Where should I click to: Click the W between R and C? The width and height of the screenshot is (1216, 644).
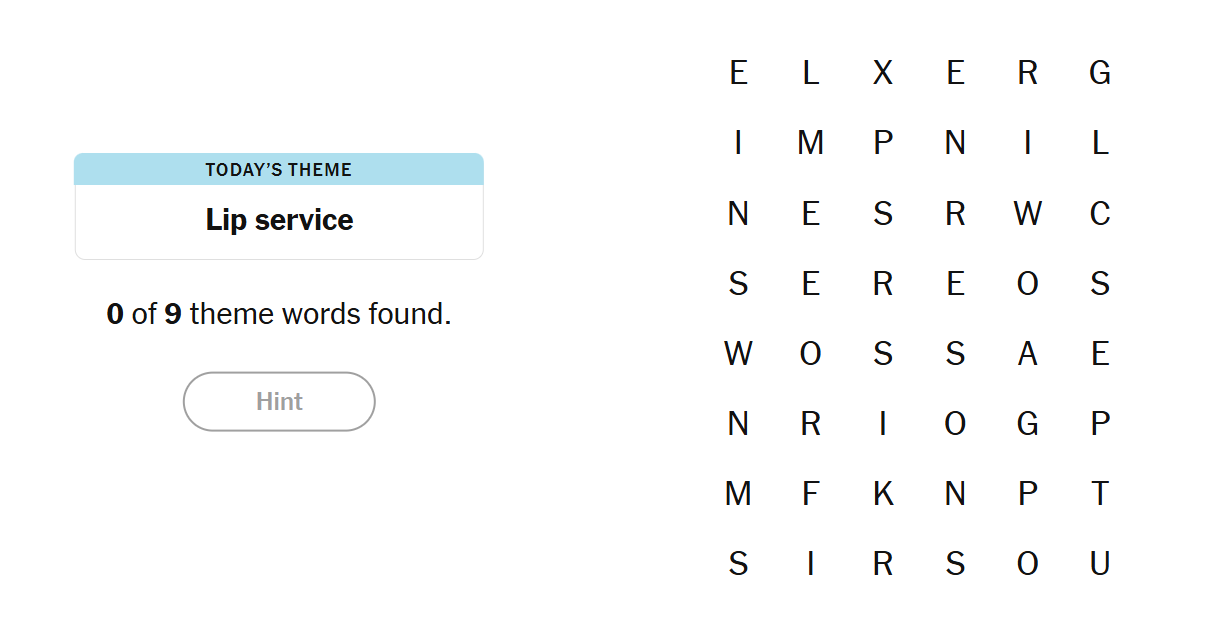pyautogui.click(x=1027, y=214)
